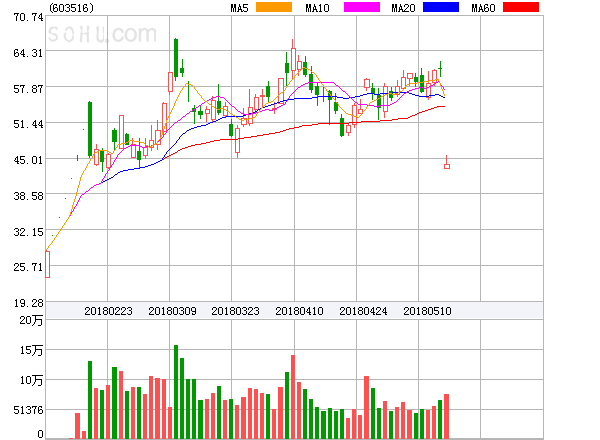Click the MA20 legend label

403,8
